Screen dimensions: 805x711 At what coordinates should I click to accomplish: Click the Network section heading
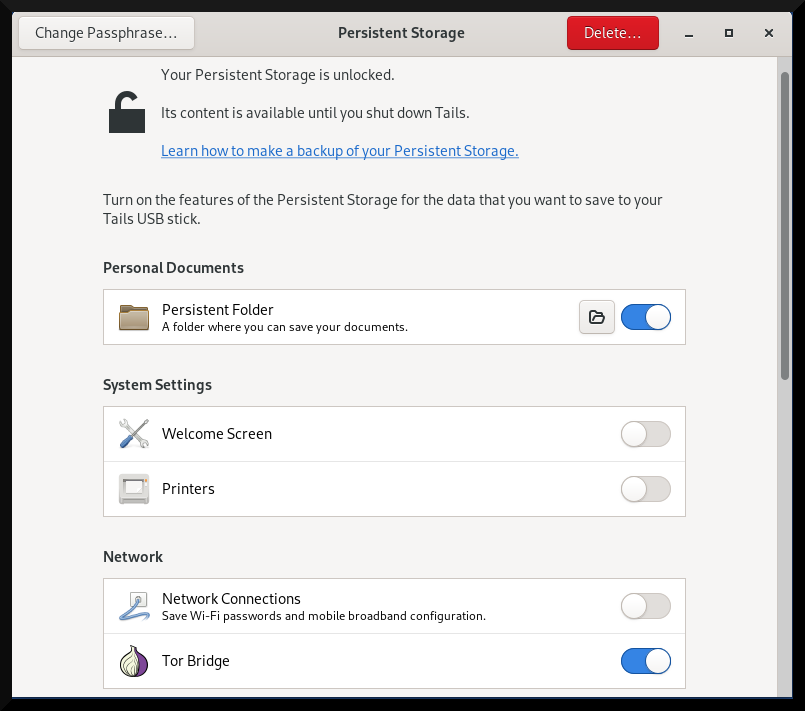(133, 556)
